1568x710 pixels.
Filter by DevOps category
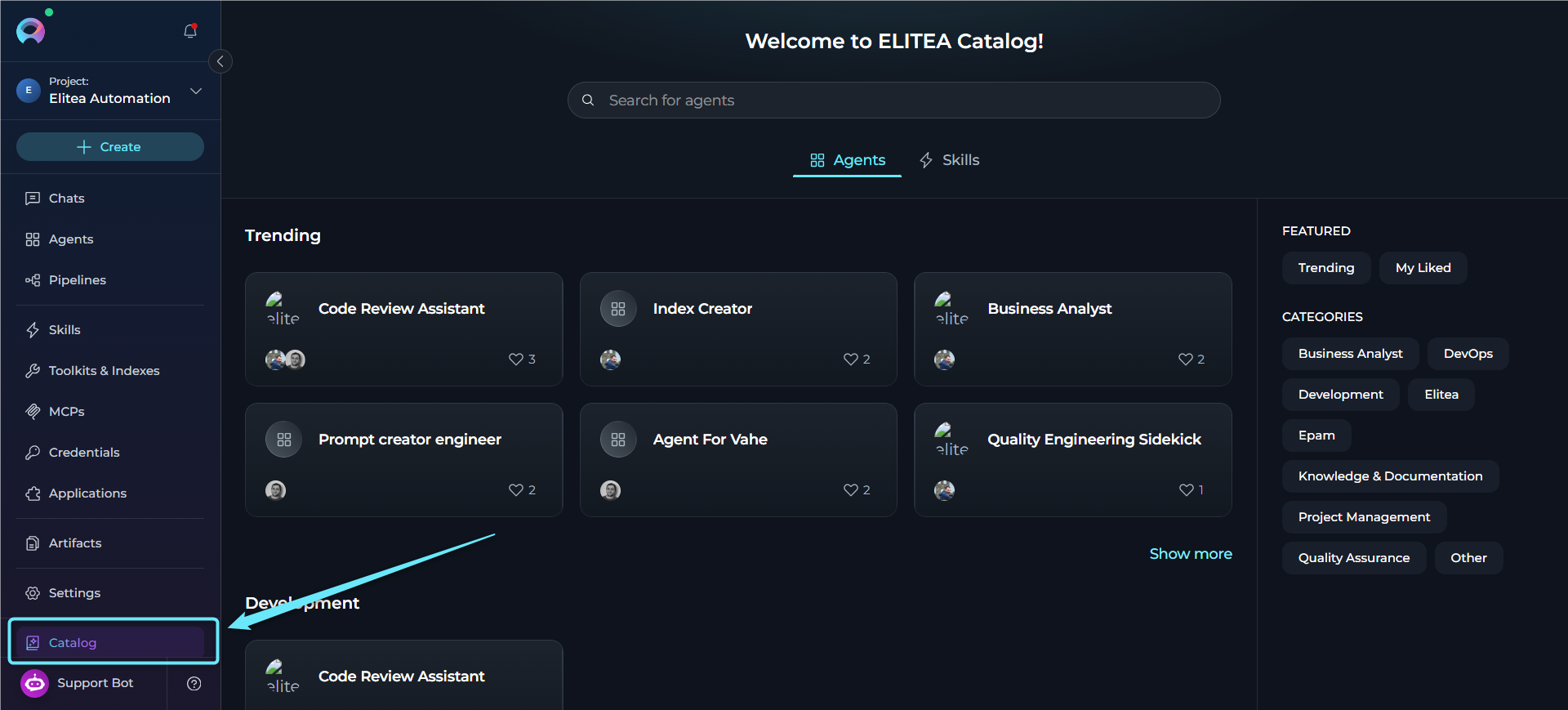point(1468,354)
